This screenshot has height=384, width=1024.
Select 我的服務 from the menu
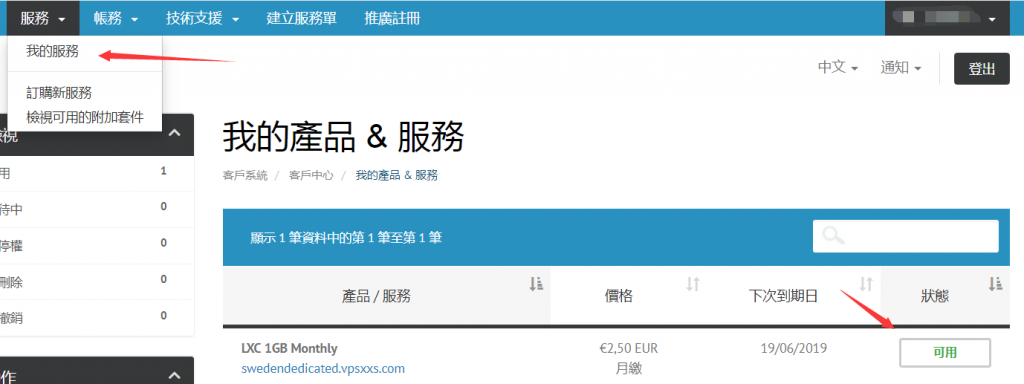point(52,52)
